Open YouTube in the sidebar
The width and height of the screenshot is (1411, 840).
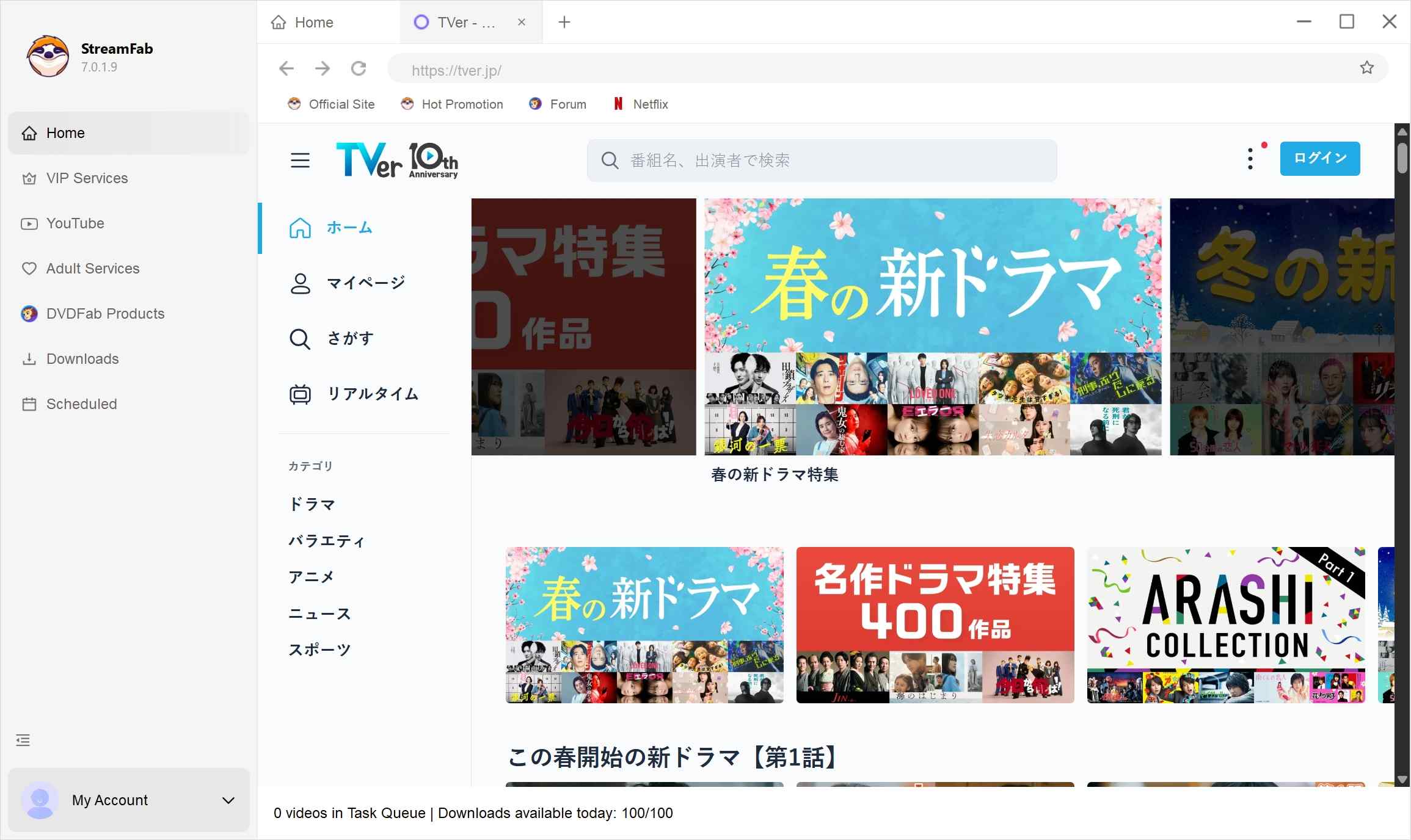(129, 223)
